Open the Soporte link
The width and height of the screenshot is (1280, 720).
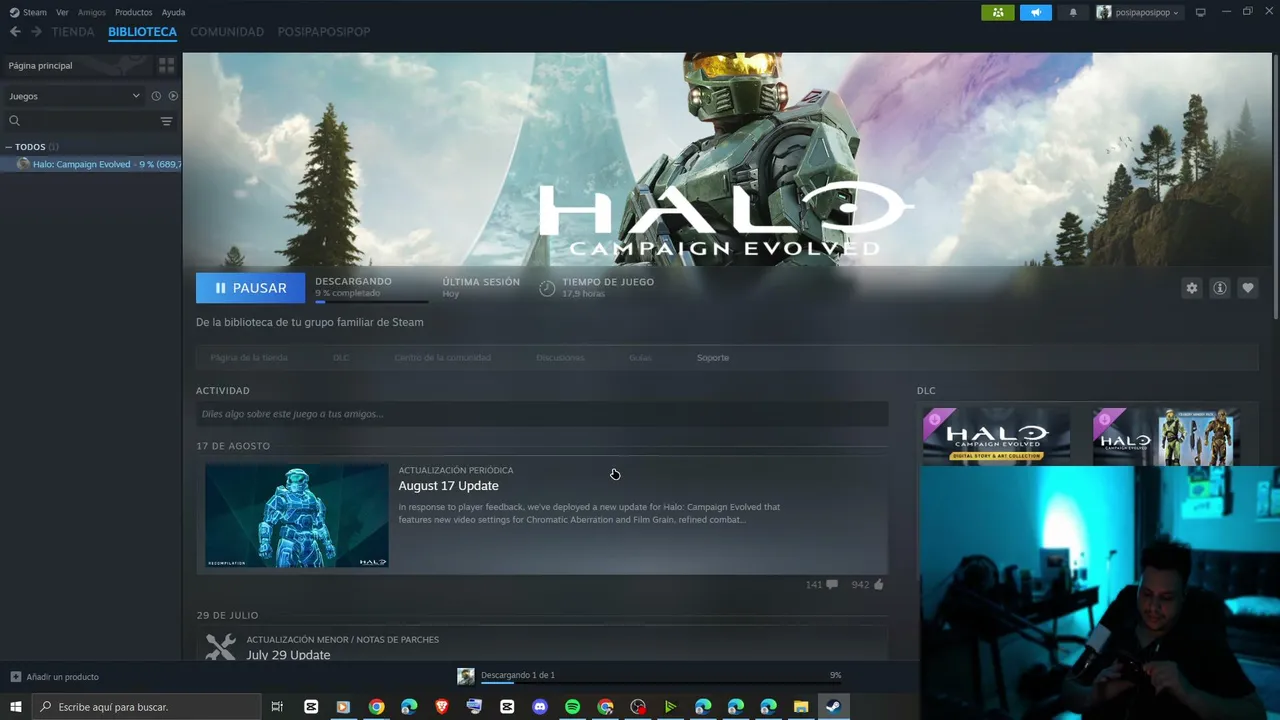713,358
